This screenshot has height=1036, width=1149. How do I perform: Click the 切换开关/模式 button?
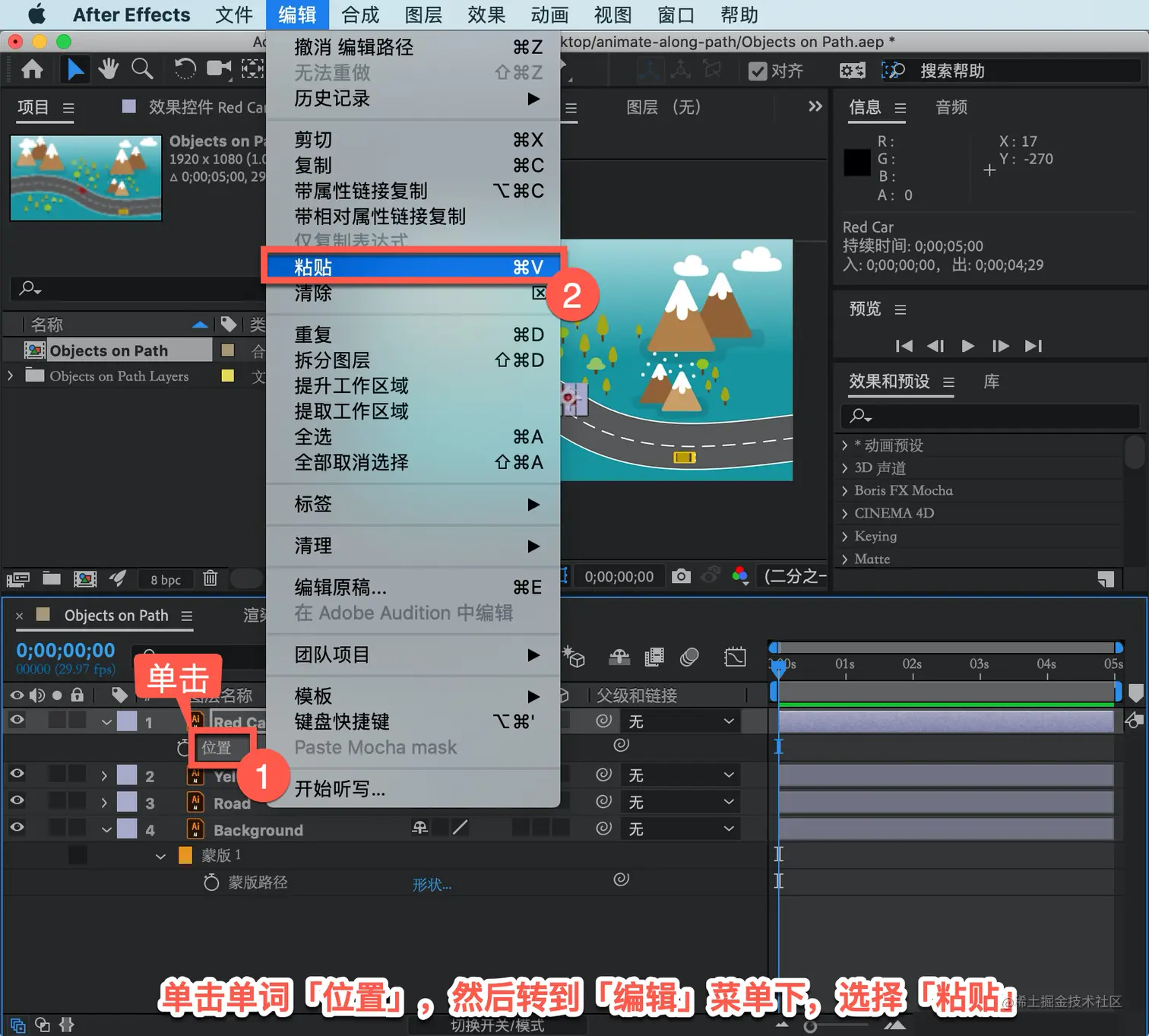[x=498, y=1025]
